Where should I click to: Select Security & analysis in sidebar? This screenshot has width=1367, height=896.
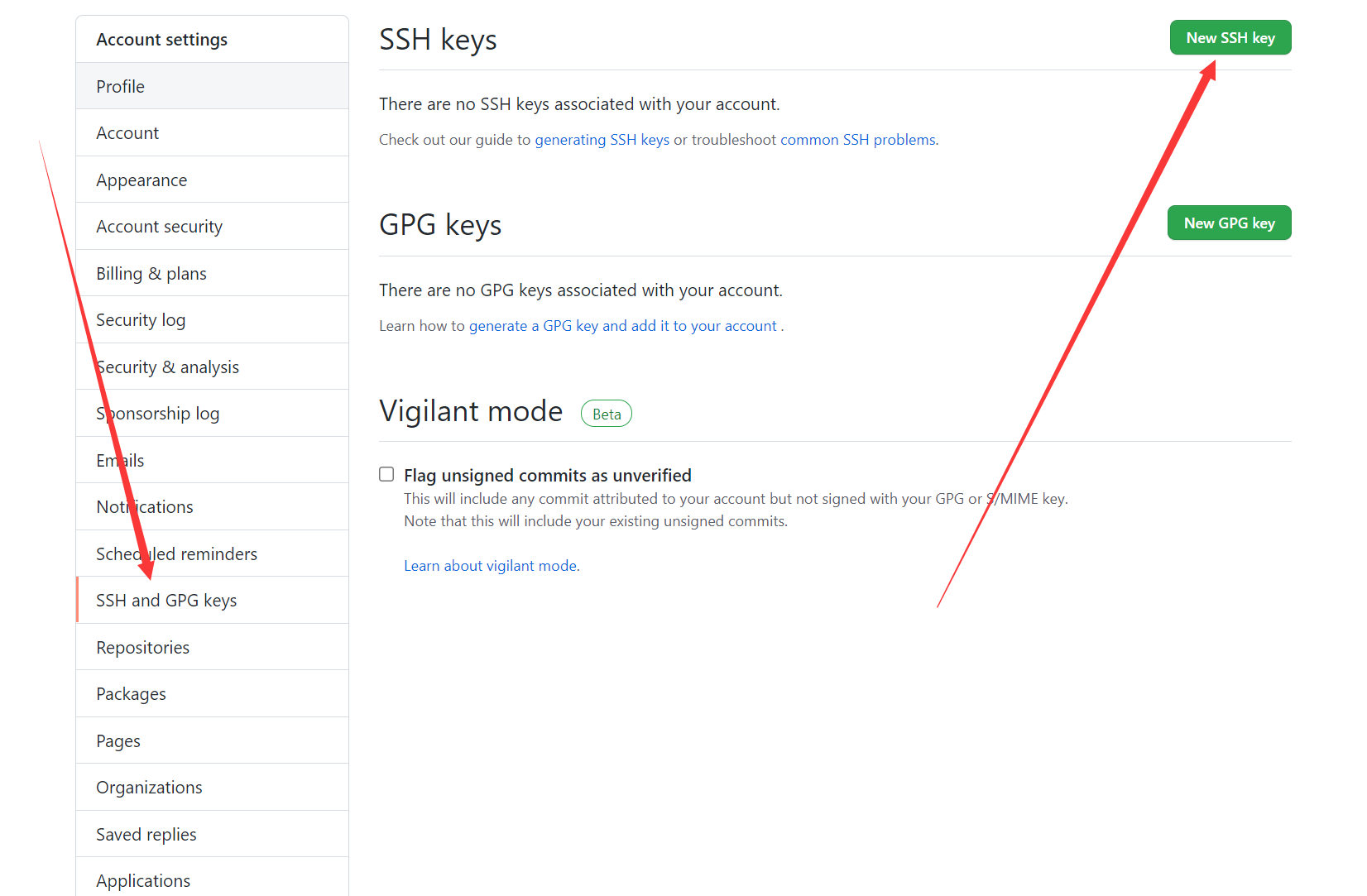tap(212, 367)
